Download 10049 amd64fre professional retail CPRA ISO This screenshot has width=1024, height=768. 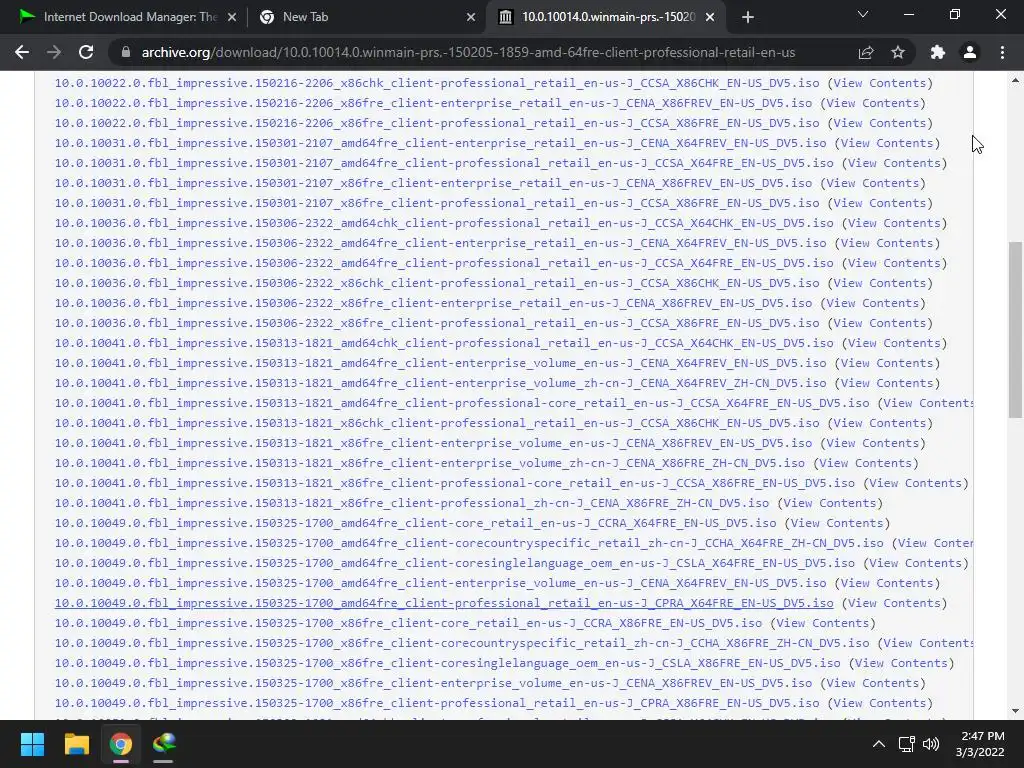[444, 603]
